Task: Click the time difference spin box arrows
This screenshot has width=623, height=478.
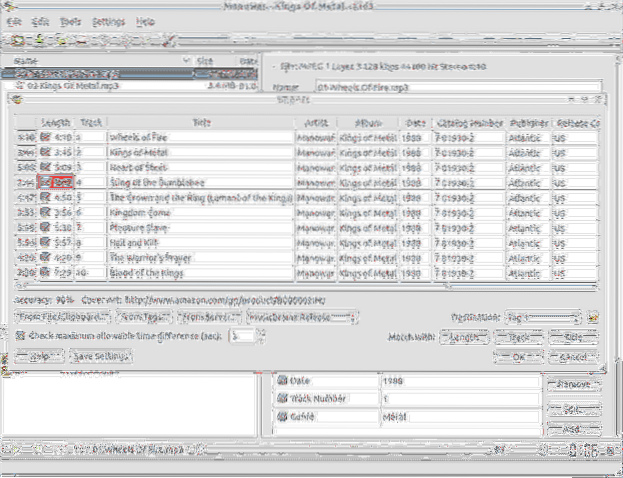Action: tap(261, 336)
